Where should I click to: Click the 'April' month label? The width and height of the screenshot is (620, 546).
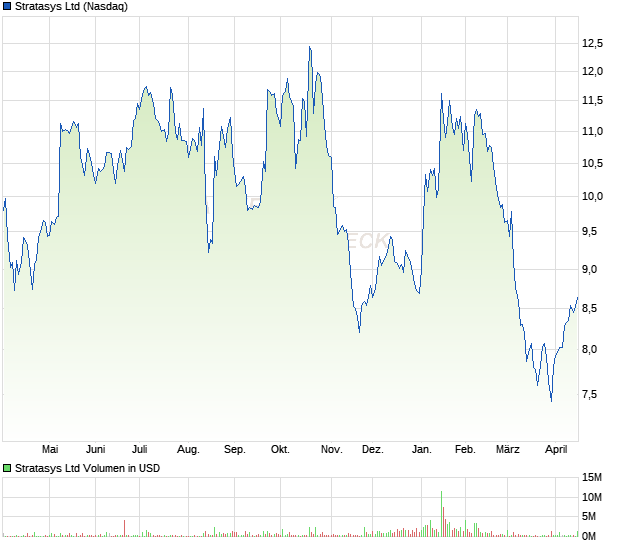click(556, 450)
